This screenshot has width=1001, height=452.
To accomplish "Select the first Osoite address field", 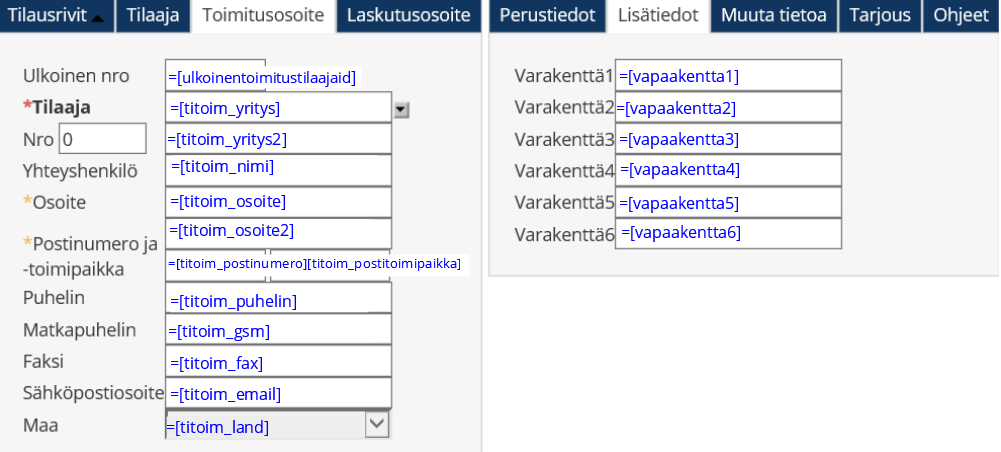I will [278, 202].
